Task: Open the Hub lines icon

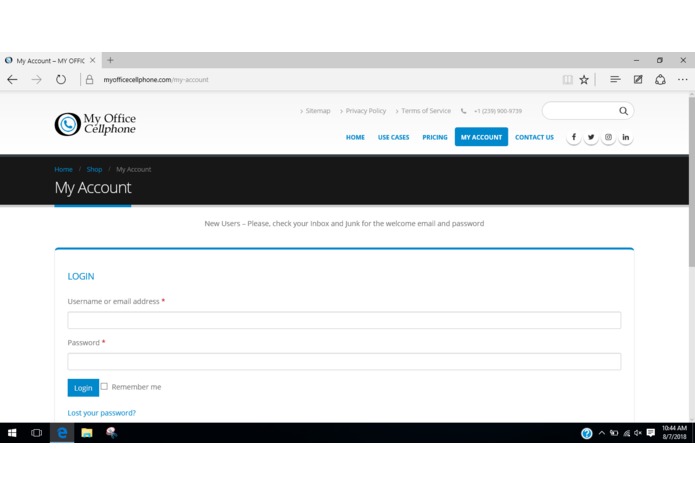Action: [615, 79]
